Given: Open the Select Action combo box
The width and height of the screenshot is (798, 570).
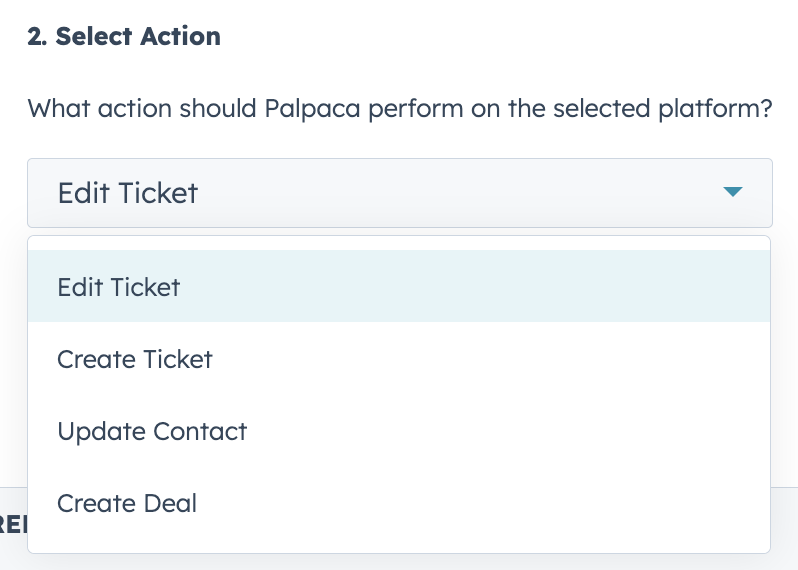Looking at the screenshot, I should tap(399, 193).
